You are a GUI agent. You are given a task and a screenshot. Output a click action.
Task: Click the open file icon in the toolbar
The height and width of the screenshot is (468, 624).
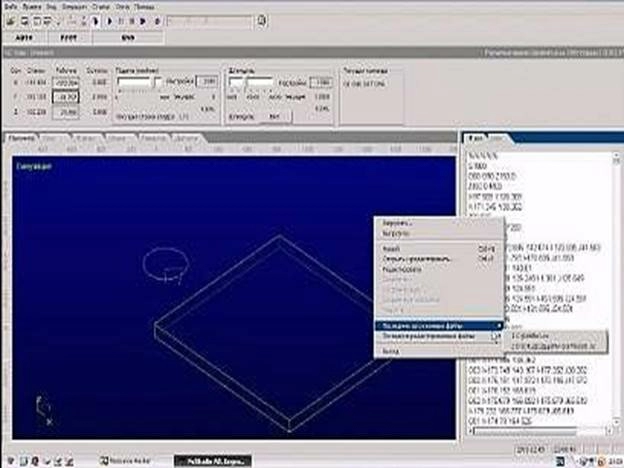tap(11, 21)
